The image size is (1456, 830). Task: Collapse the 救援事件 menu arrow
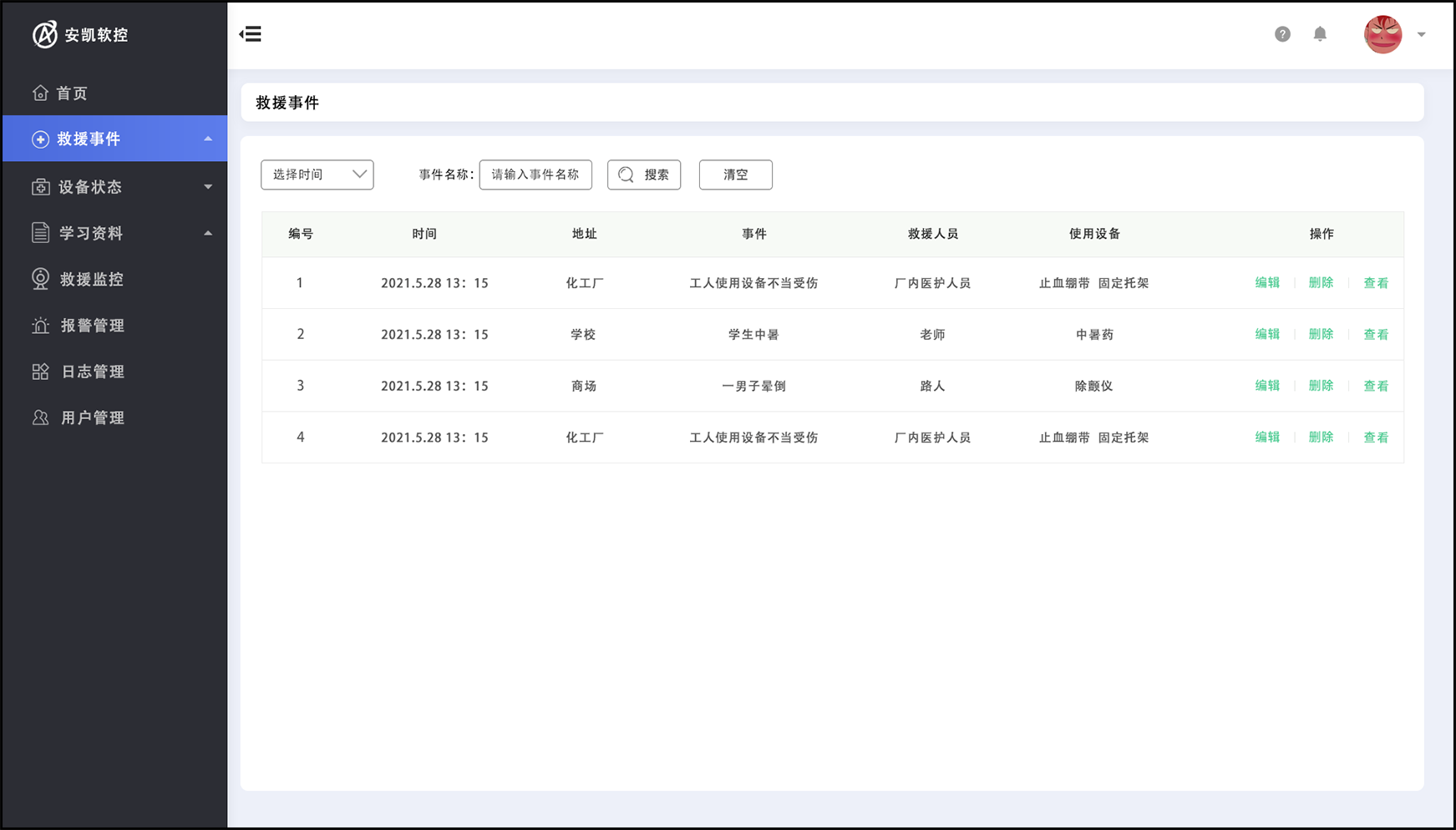[208, 139]
